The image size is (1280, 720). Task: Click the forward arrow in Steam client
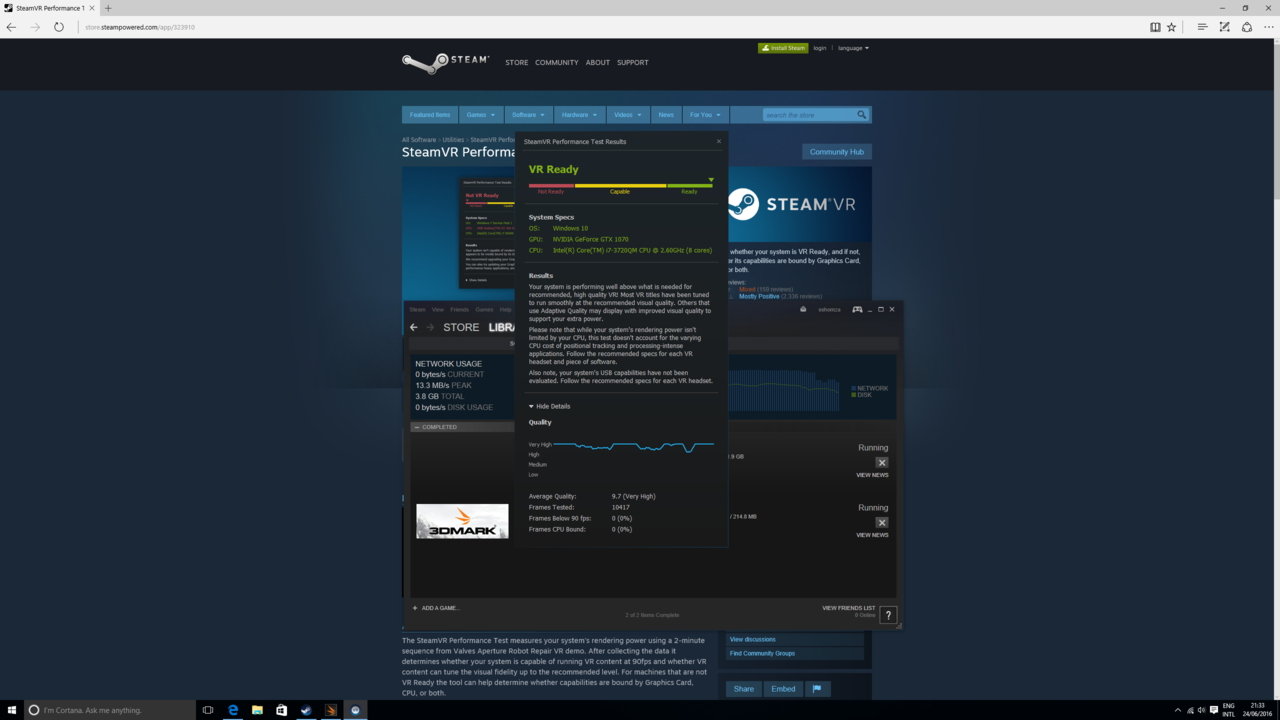pos(431,327)
